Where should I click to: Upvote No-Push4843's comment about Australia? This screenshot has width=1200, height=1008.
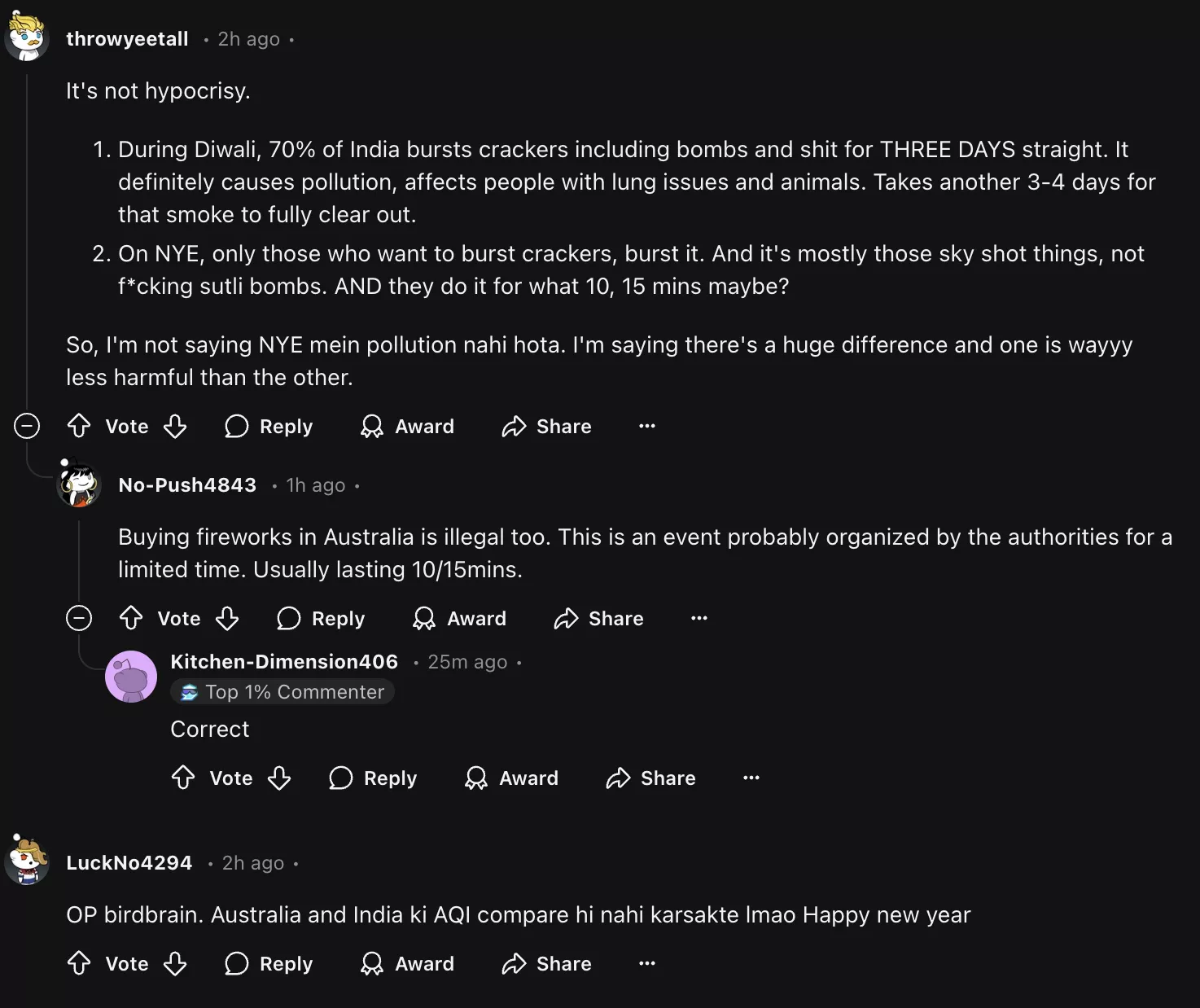point(131,618)
